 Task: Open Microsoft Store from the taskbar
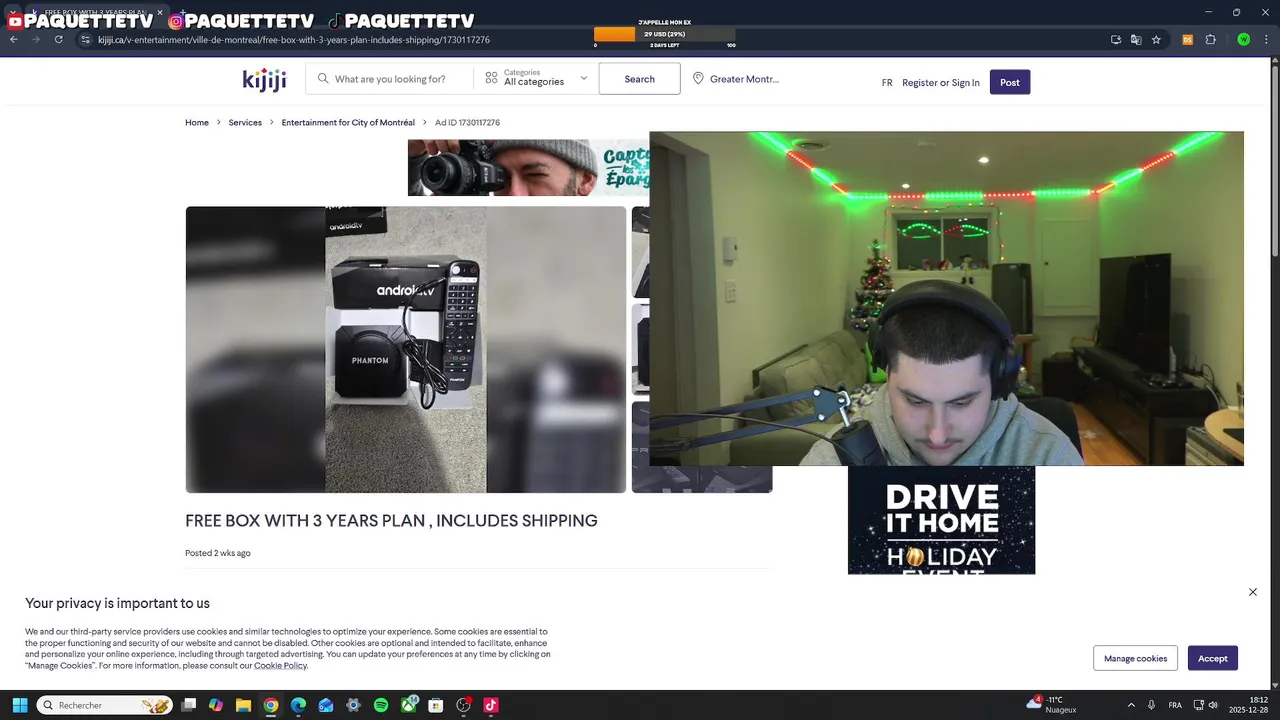point(436,705)
